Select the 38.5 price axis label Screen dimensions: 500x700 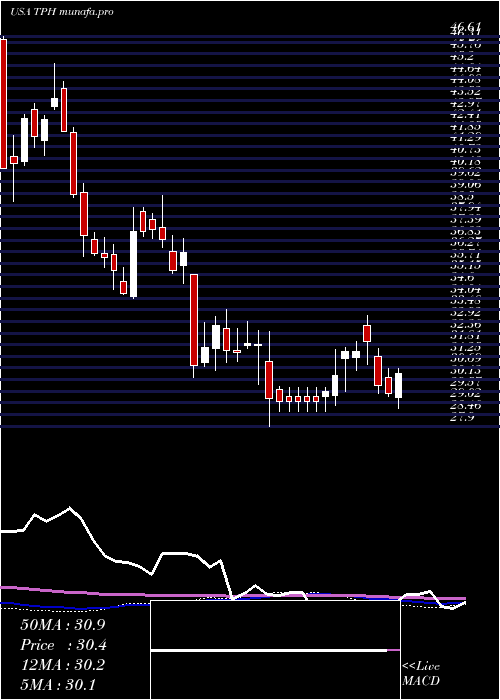[x=462, y=197]
